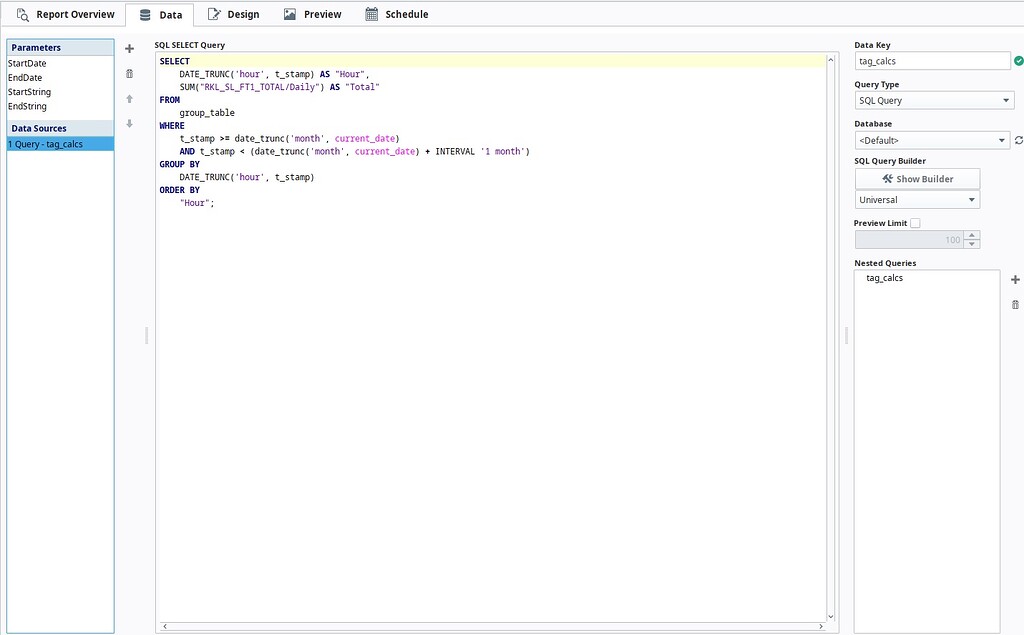Increment Preview Limit with the stepper arrow

point(973,235)
